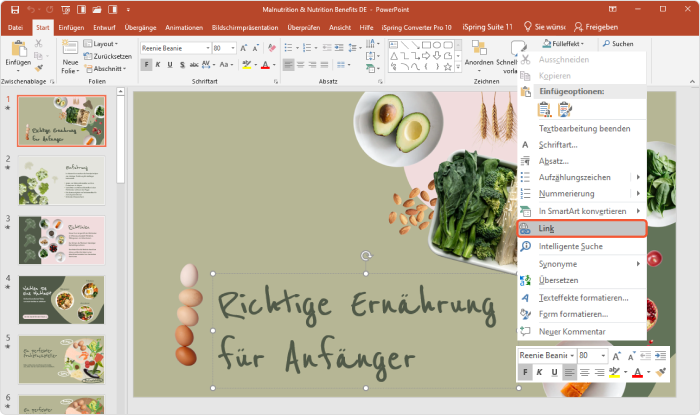Click Form formatieren... menu entry
The image size is (700, 415).
click(x=582, y=314)
